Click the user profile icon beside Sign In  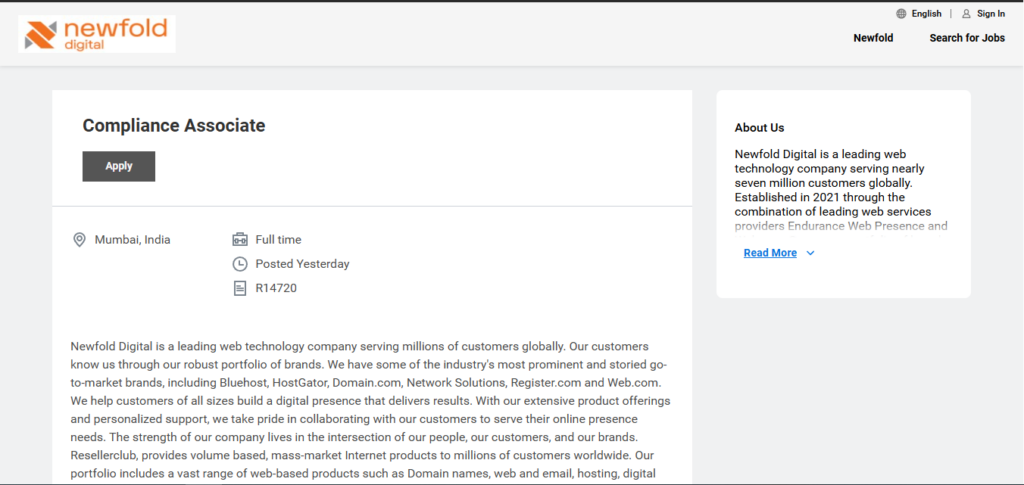point(966,14)
